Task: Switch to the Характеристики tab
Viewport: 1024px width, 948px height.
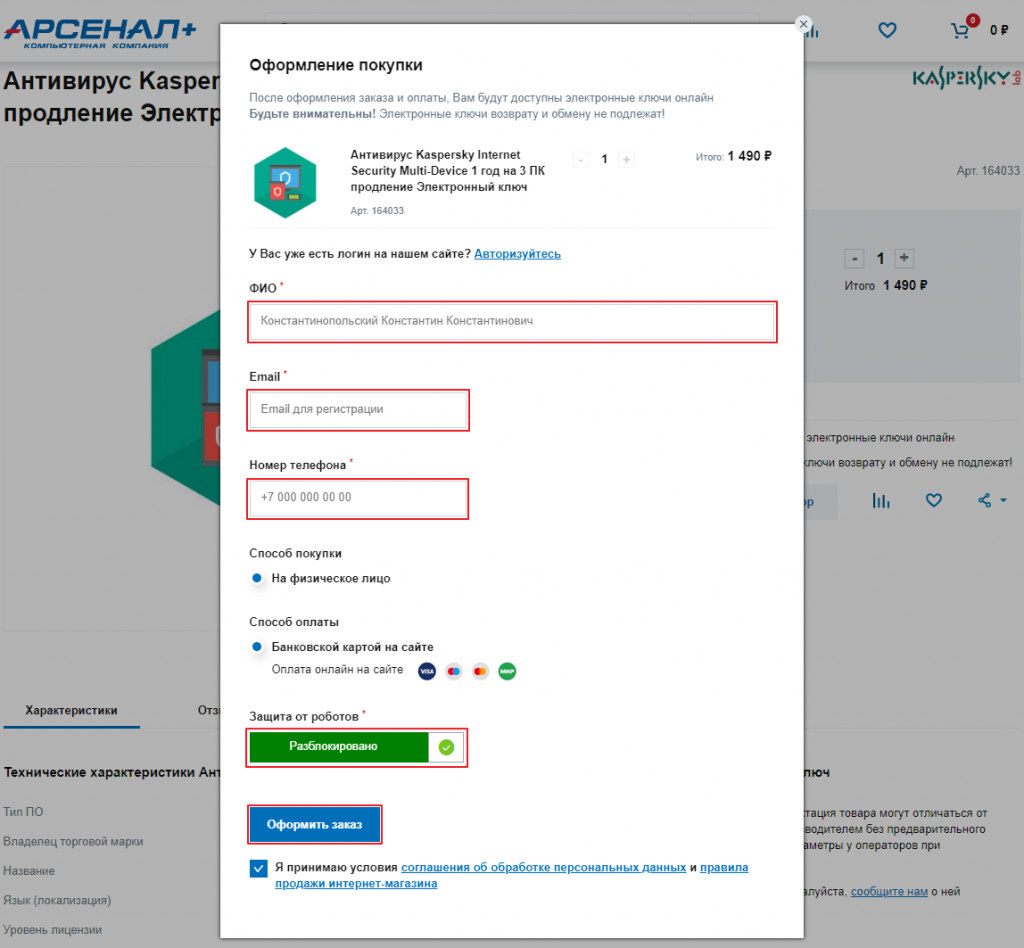Action: (x=71, y=710)
